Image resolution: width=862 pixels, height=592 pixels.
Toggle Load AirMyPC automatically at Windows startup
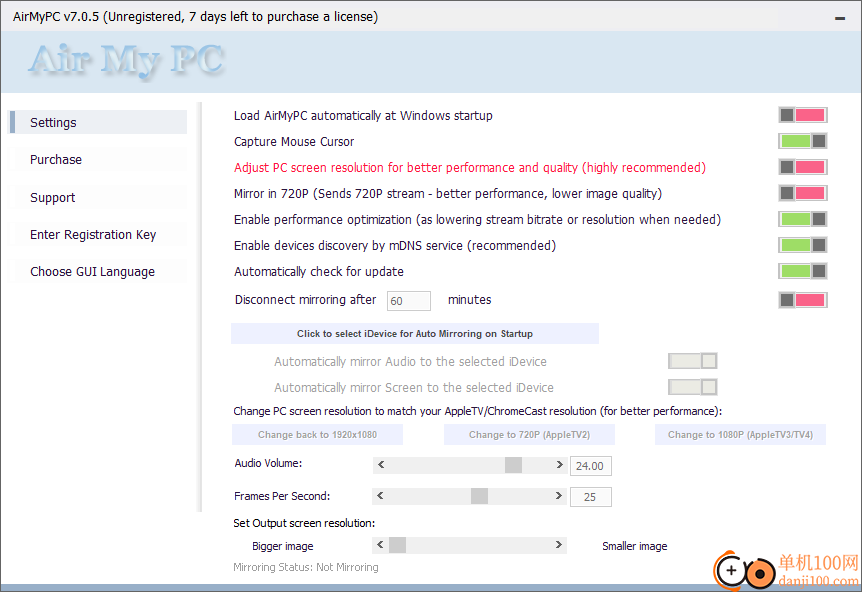pyautogui.click(x=803, y=115)
